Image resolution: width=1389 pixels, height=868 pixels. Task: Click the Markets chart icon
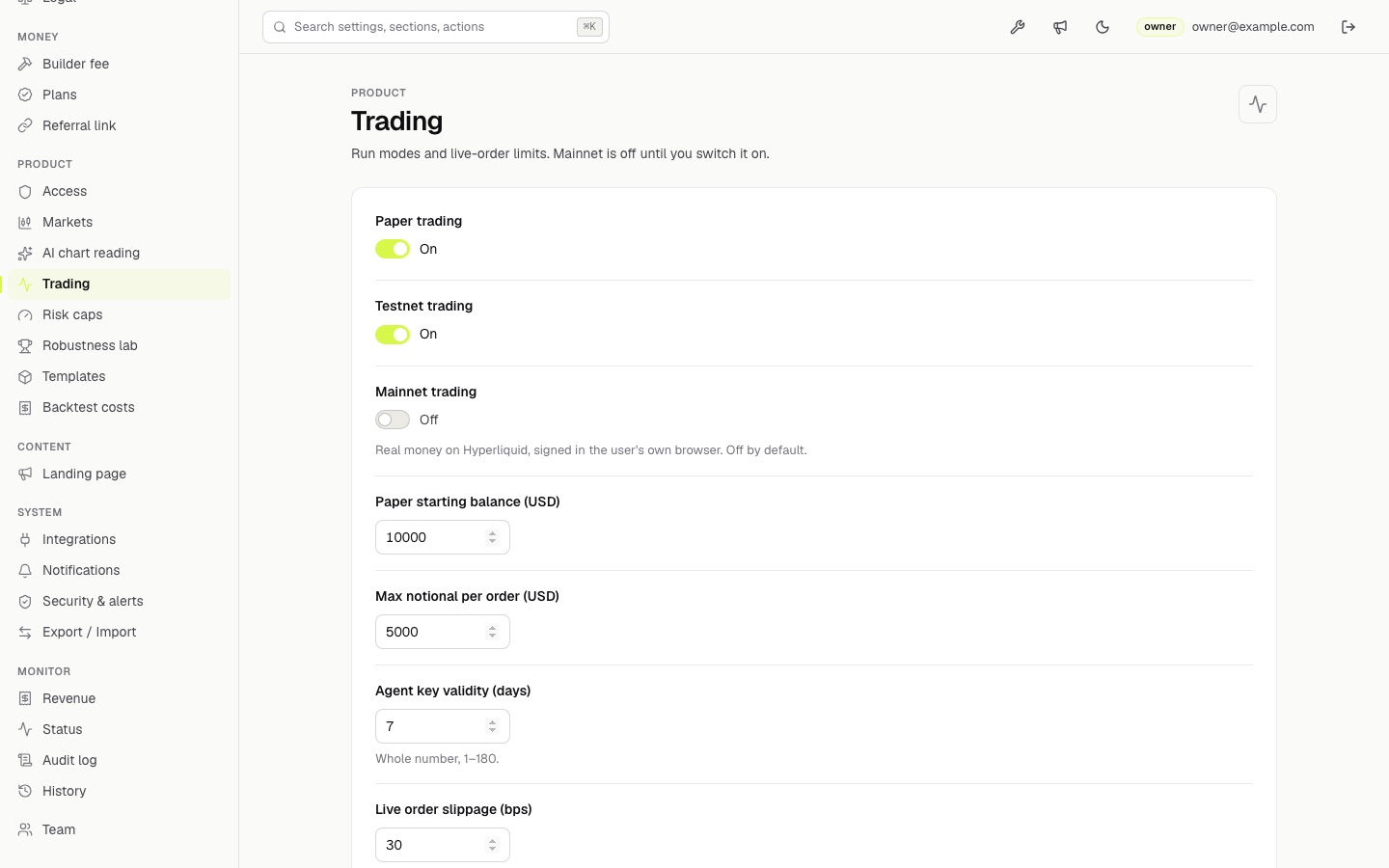(25, 222)
